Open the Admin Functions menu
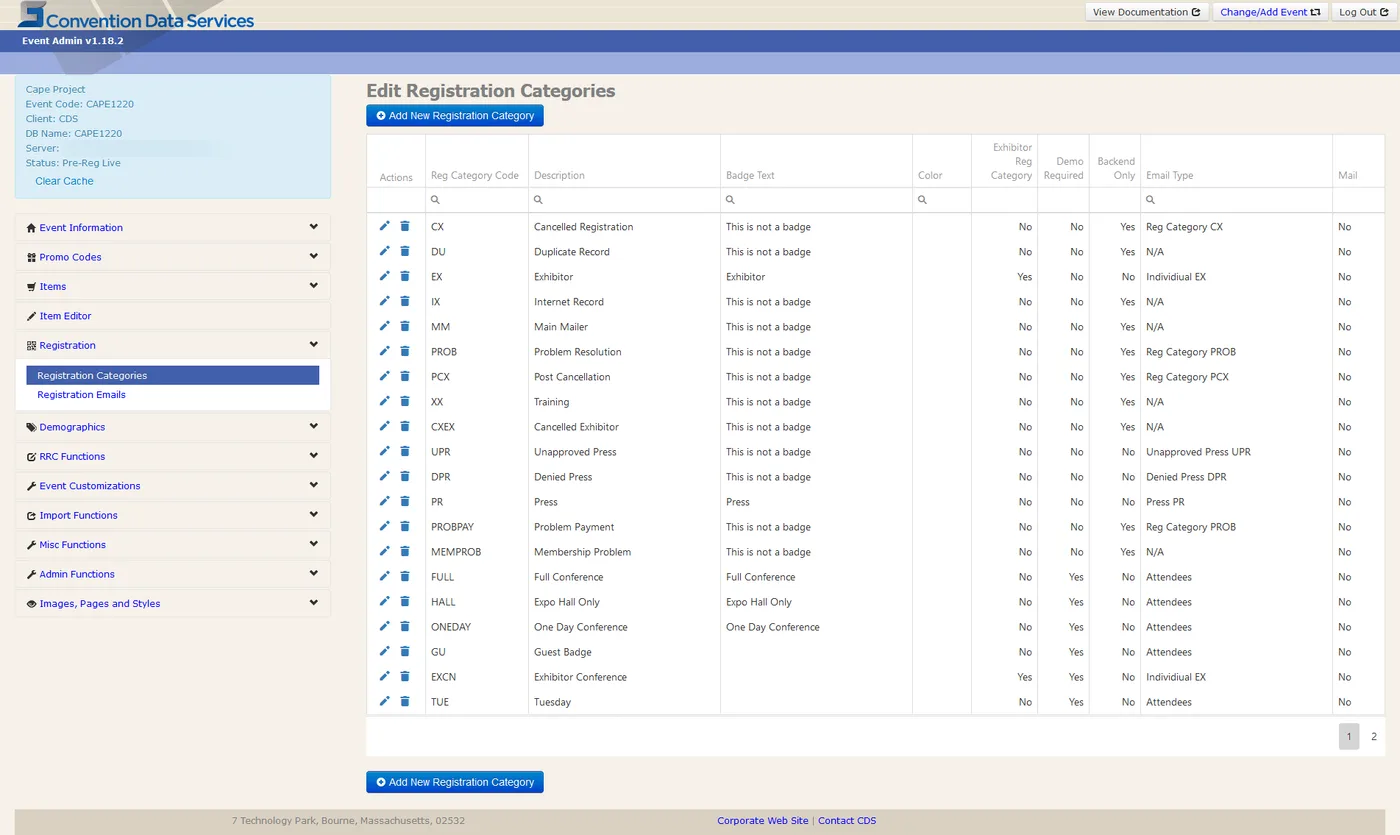The image size is (1400, 835). 77,574
